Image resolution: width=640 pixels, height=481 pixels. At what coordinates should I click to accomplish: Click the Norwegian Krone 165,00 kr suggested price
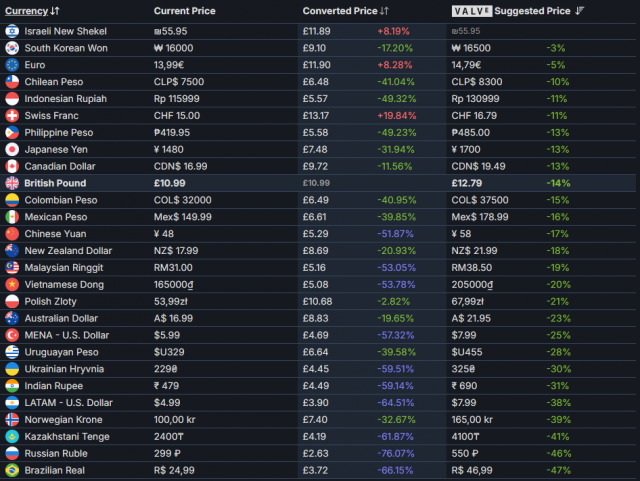coord(477,419)
